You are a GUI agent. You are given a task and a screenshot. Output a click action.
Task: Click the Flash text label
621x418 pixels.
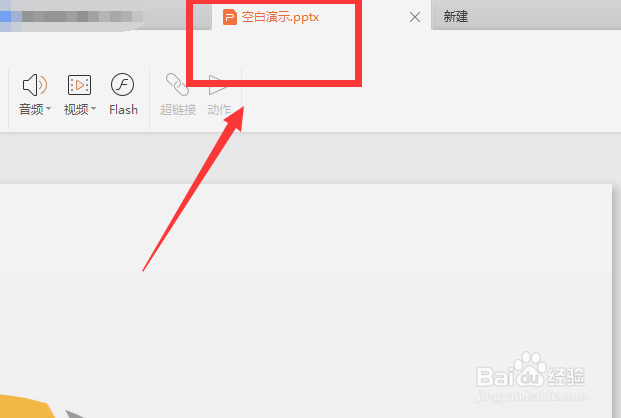point(124,109)
